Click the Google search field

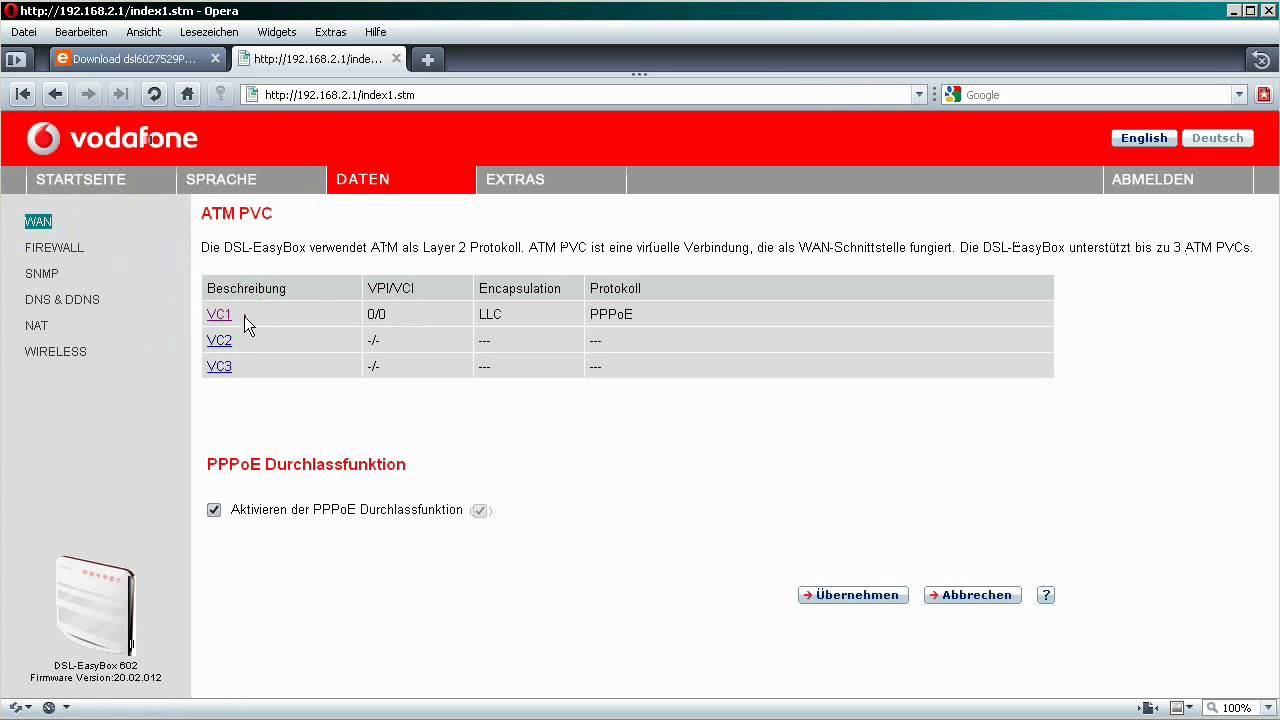click(1096, 95)
